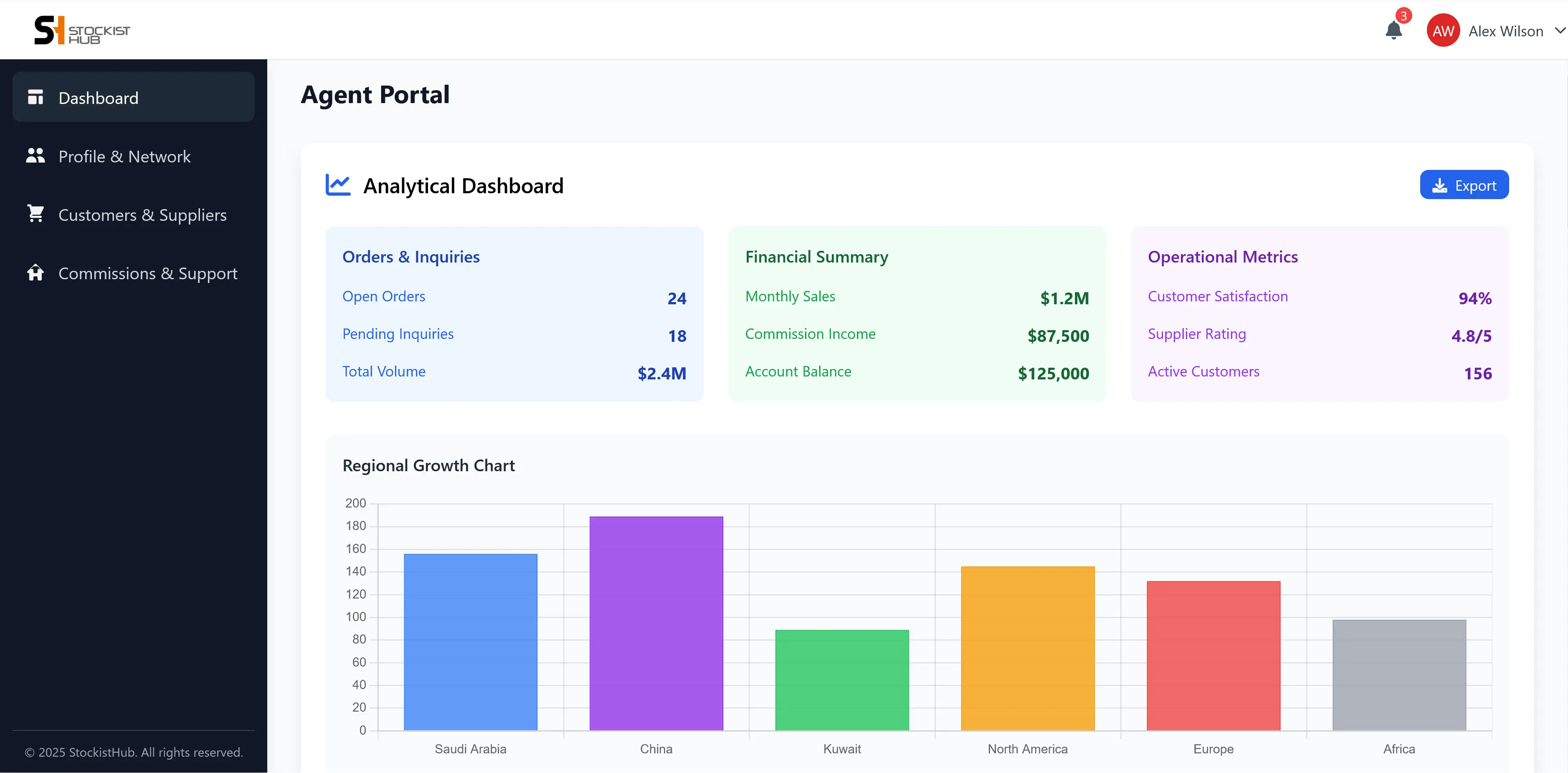Image resolution: width=1568 pixels, height=773 pixels.
Task: Click the purple China bar
Action: click(656, 624)
